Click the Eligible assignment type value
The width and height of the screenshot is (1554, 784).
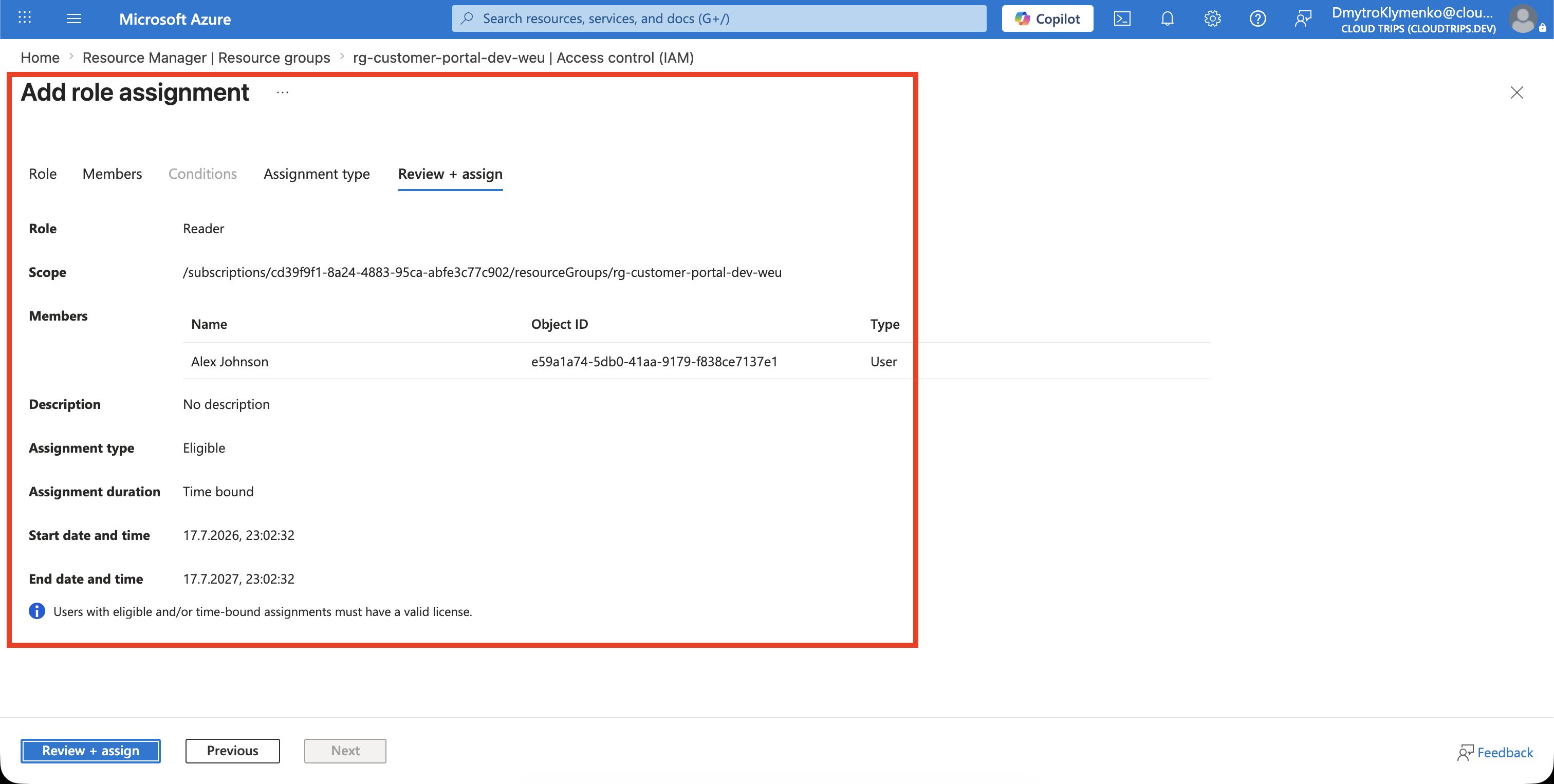[x=204, y=447]
